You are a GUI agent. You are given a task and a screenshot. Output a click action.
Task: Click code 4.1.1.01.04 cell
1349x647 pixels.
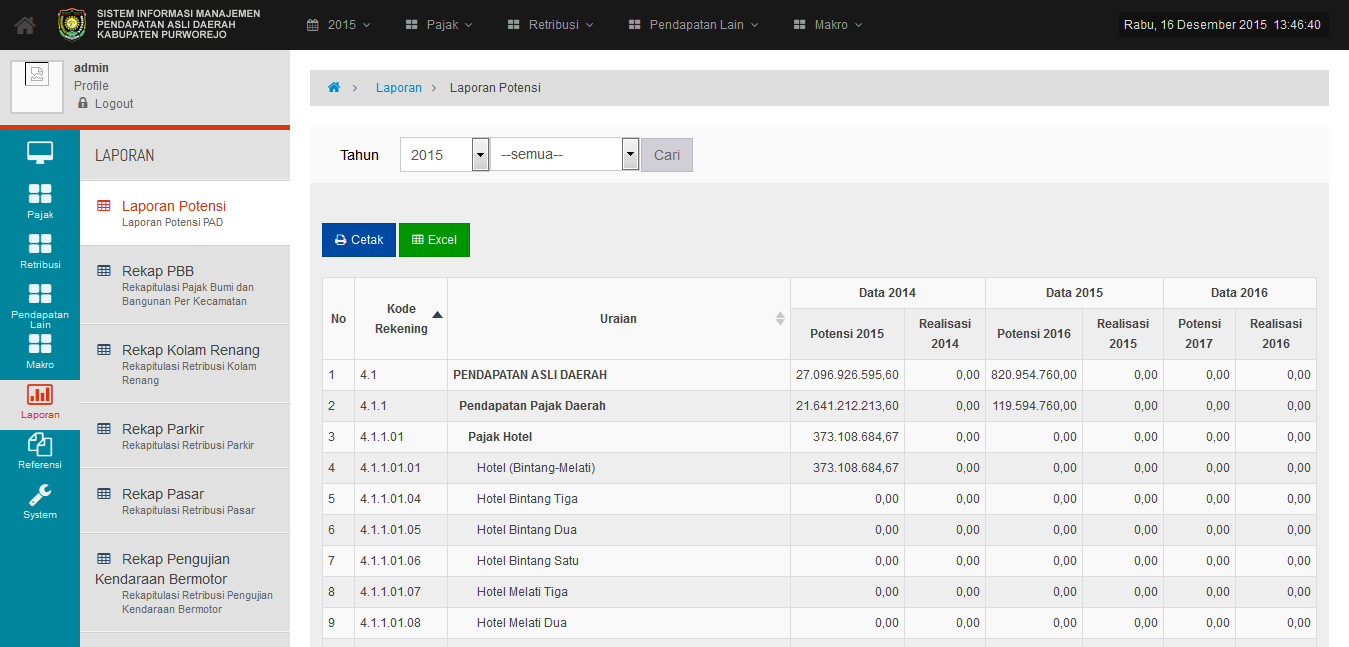401,499
